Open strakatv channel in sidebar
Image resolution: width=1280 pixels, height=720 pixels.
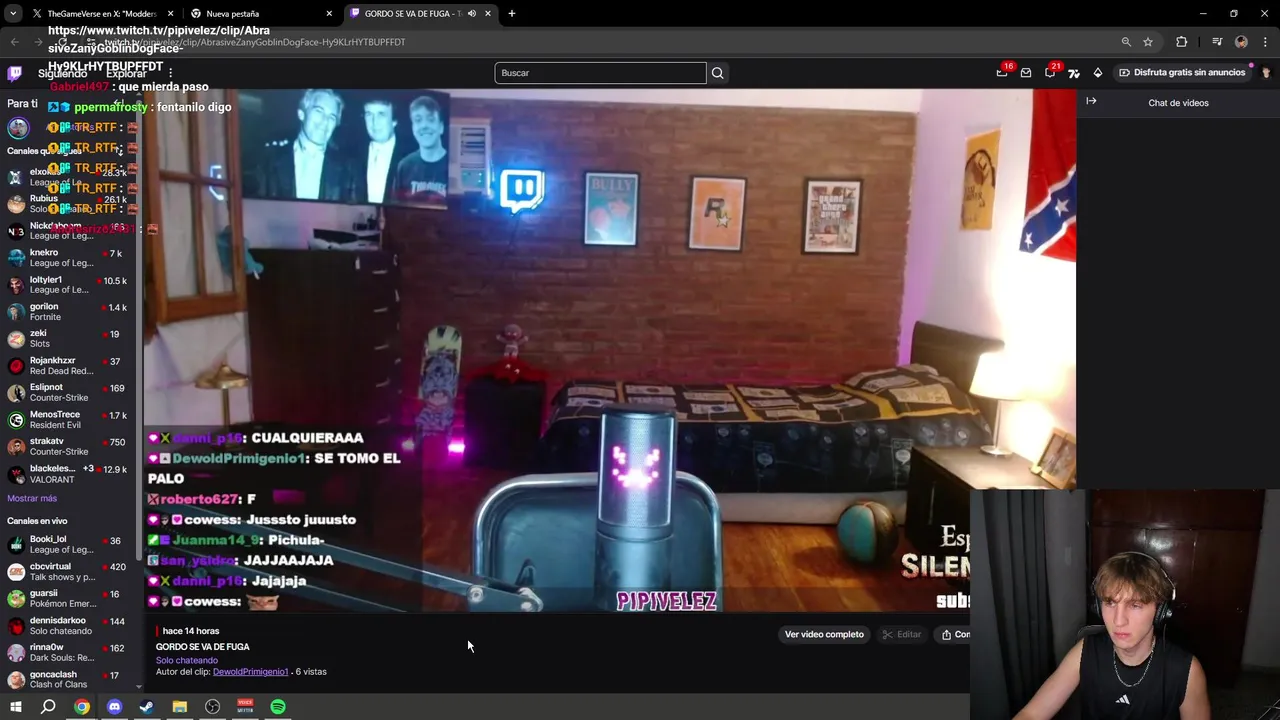click(x=68, y=446)
